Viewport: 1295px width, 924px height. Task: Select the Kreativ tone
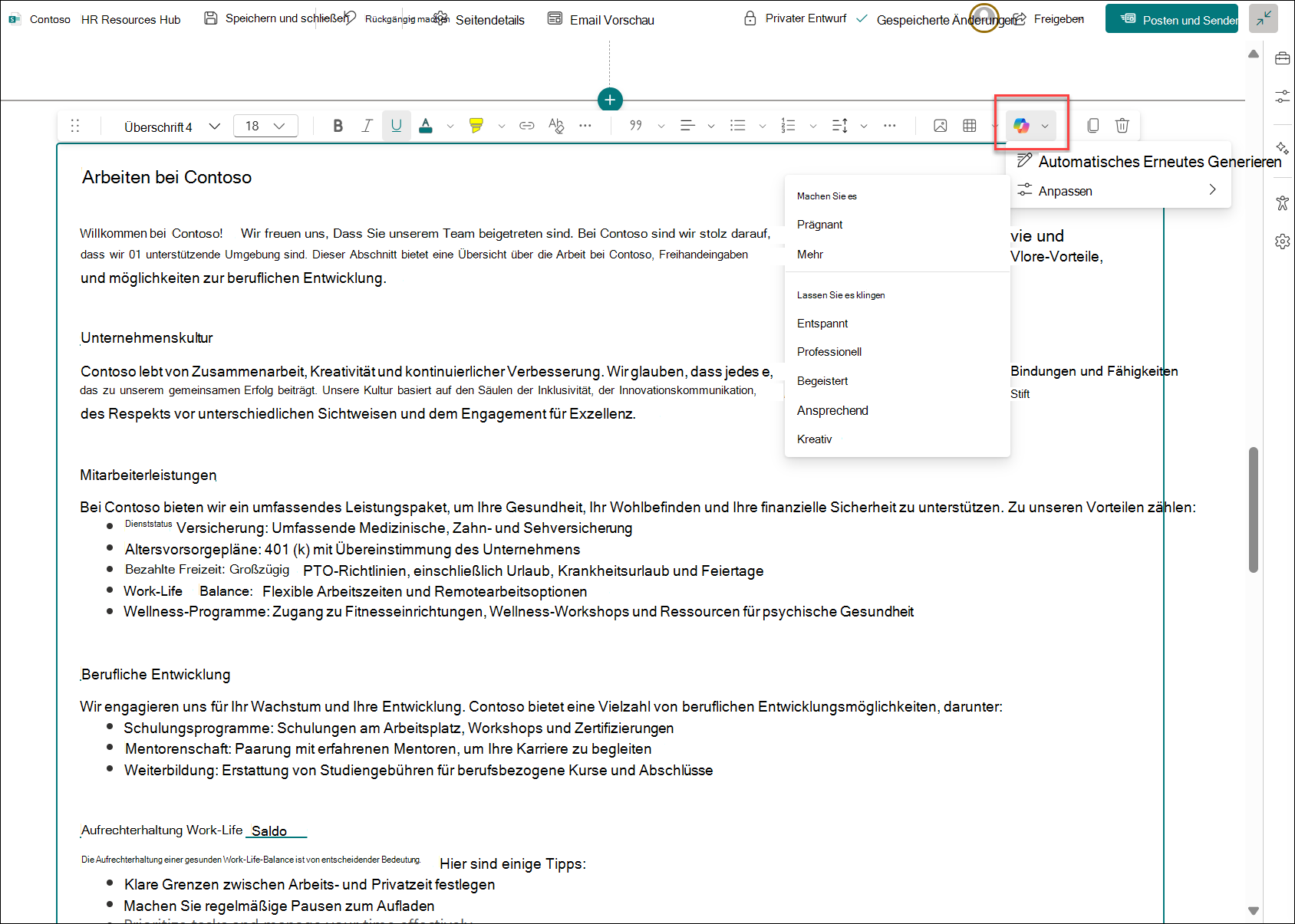coord(897,439)
